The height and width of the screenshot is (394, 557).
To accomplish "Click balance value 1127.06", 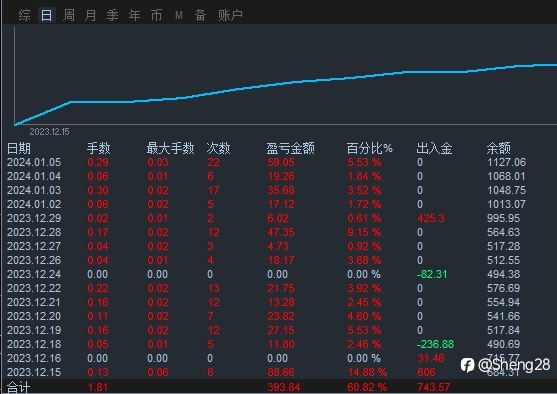I will tap(507, 162).
